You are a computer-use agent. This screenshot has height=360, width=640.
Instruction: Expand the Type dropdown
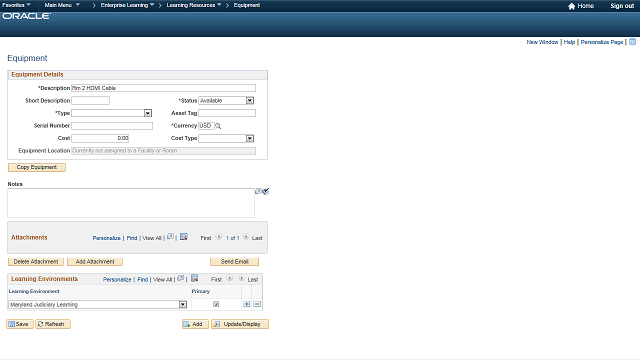click(x=111, y=113)
